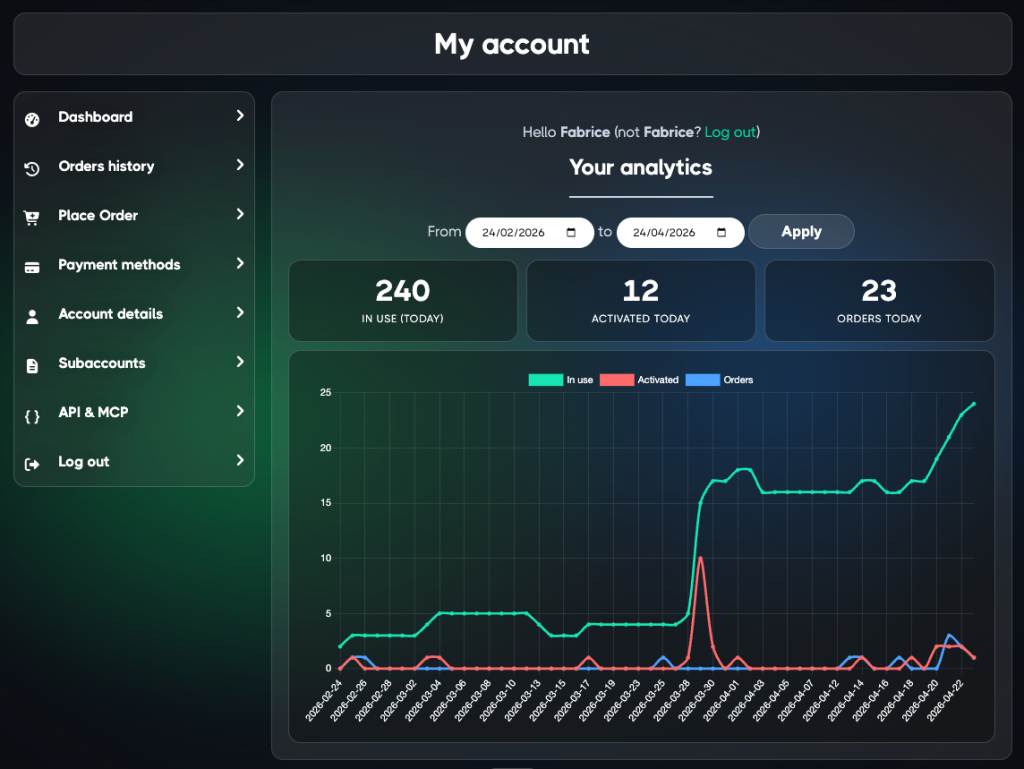This screenshot has height=769, width=1024.
Task: Select Place Order in the sidebar
Action: click(134, 215)
